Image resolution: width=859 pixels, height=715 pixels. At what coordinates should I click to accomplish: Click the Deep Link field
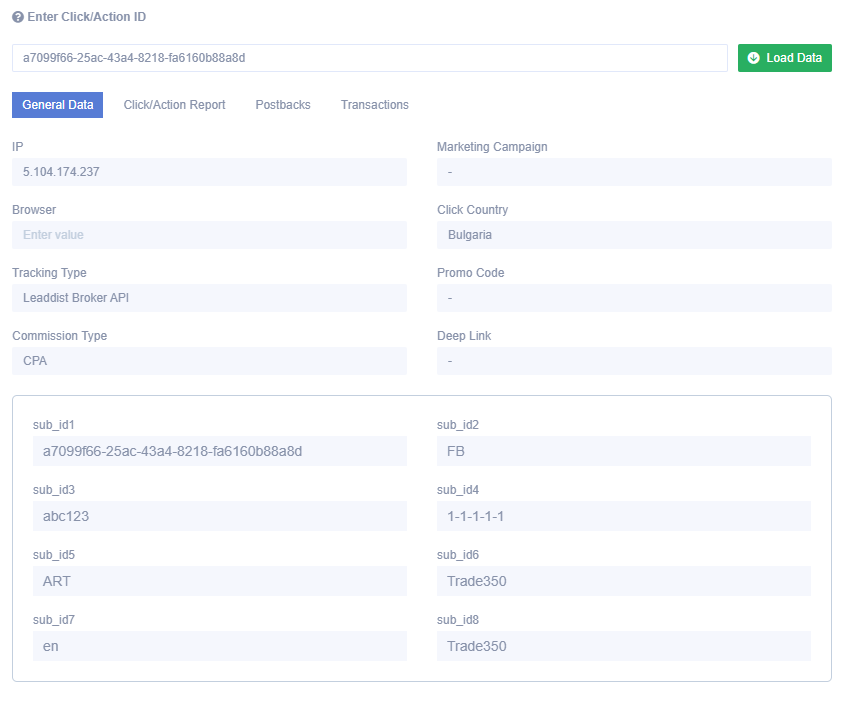634,361
